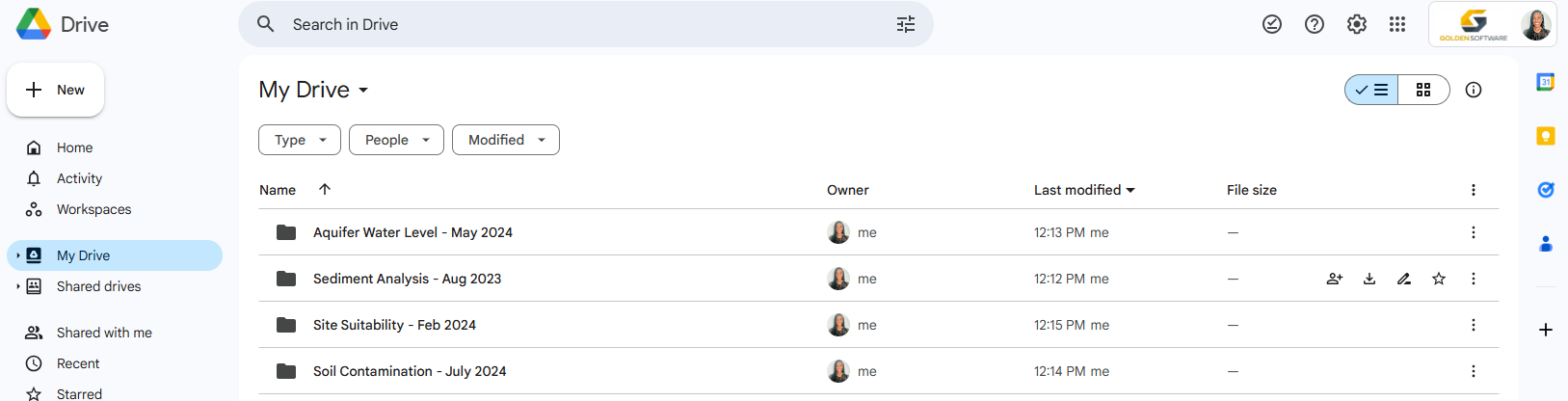Image resolution: width=1568 pixels, height=401 pixels.
Task: Switch to grid layout view
Action: 1423,90
